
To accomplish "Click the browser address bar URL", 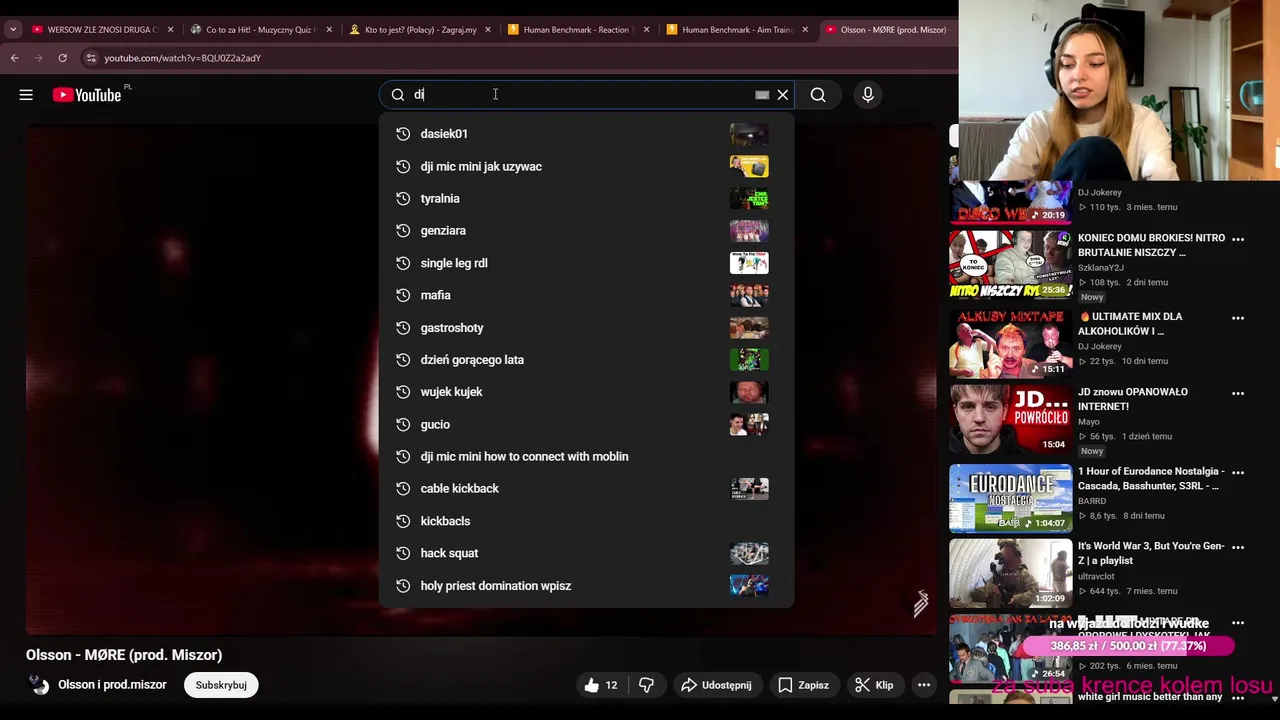I will click(182, 58).
